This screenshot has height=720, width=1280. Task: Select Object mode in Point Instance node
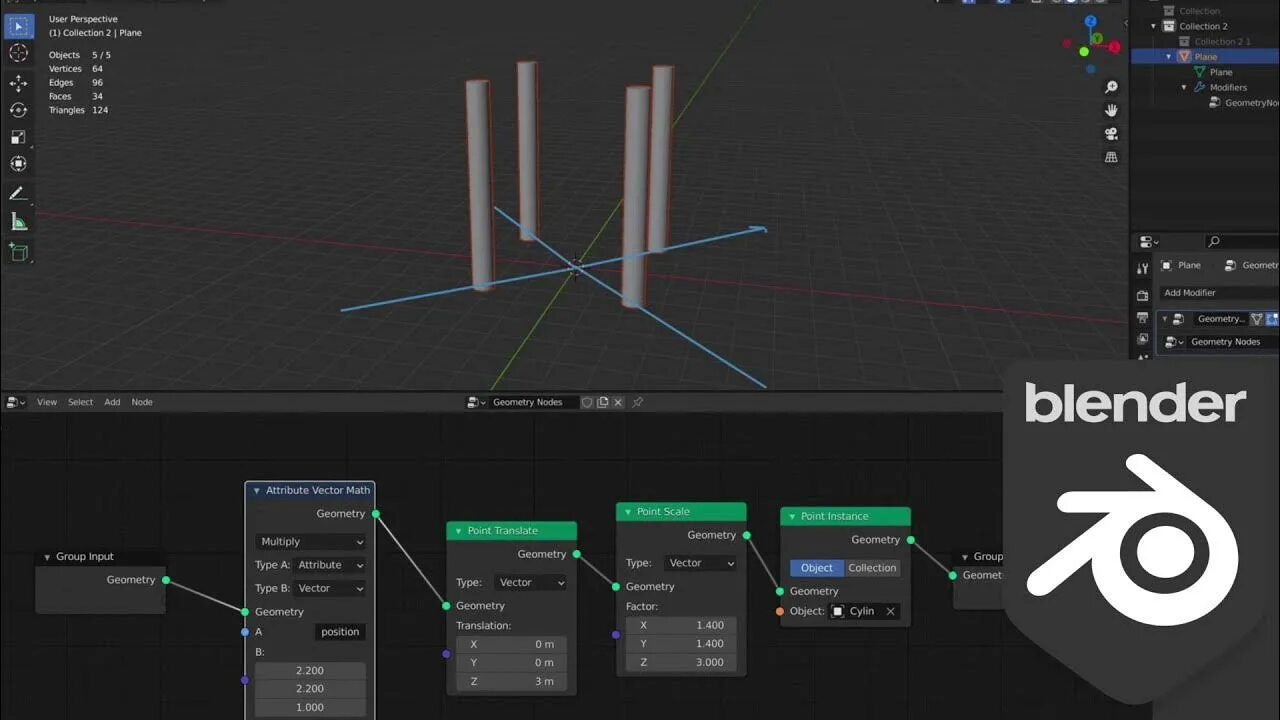[x=816, y=568]
